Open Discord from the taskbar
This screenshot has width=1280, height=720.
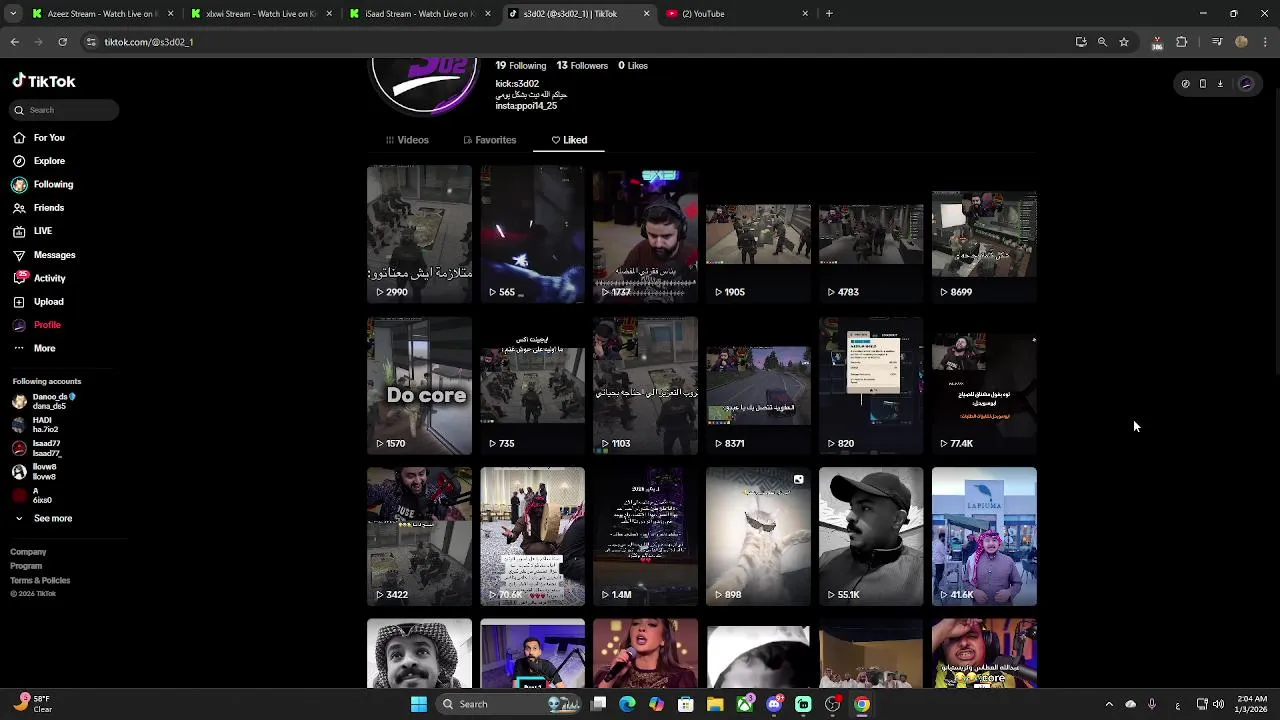(x=774, y=704)
